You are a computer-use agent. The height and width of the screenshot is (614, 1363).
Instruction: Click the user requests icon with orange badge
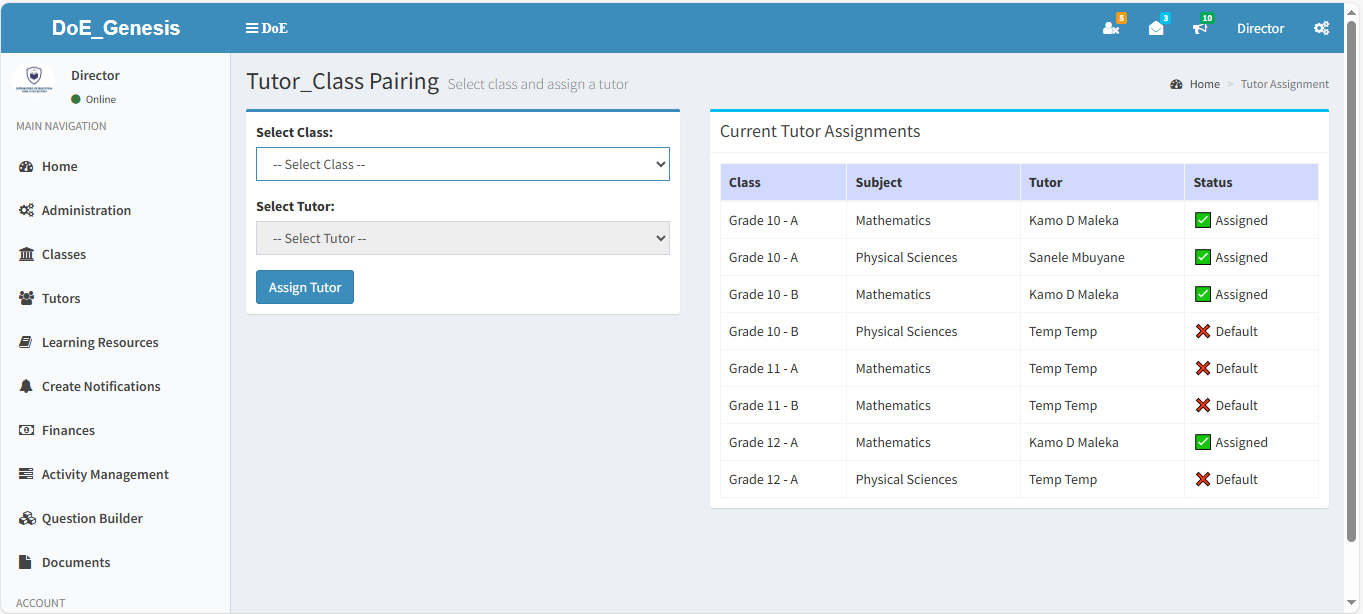(1111, 28)
